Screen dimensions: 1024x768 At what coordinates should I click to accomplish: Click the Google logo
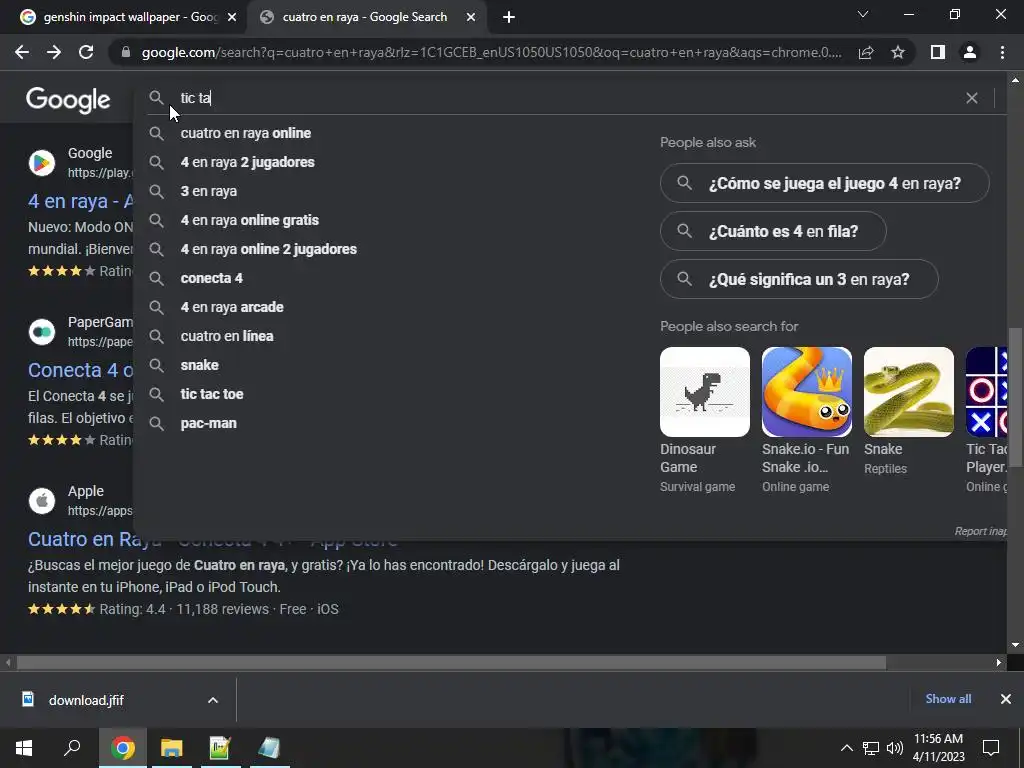point(68,100)
